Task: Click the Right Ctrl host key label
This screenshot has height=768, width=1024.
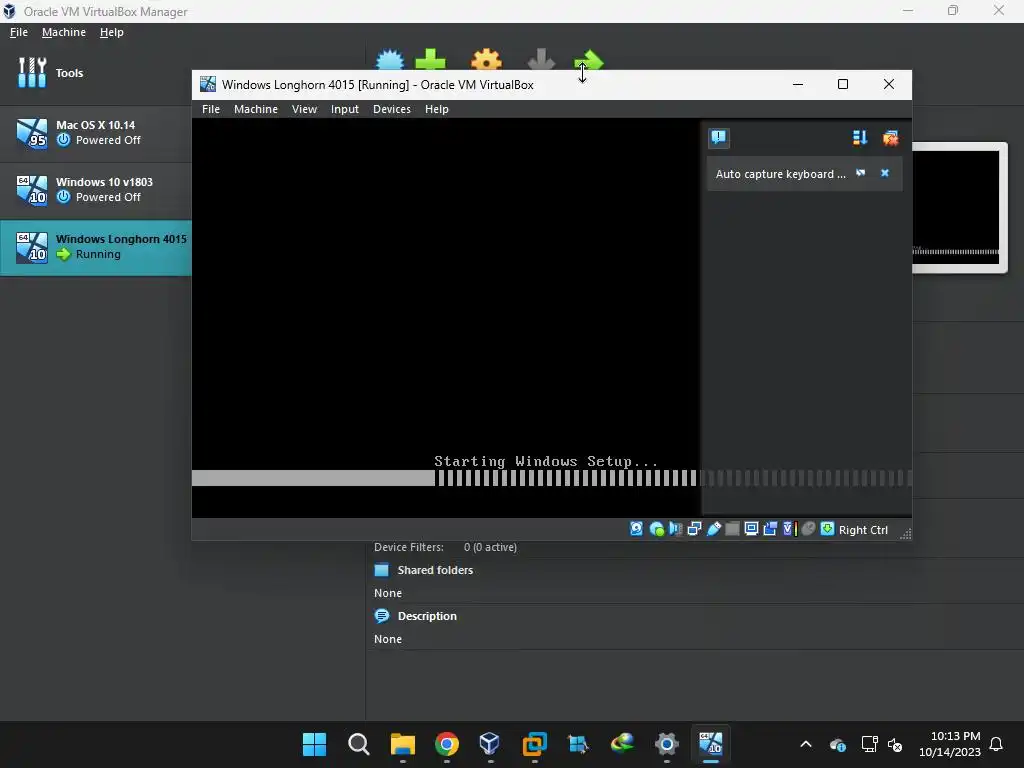Action: [863, 530]
